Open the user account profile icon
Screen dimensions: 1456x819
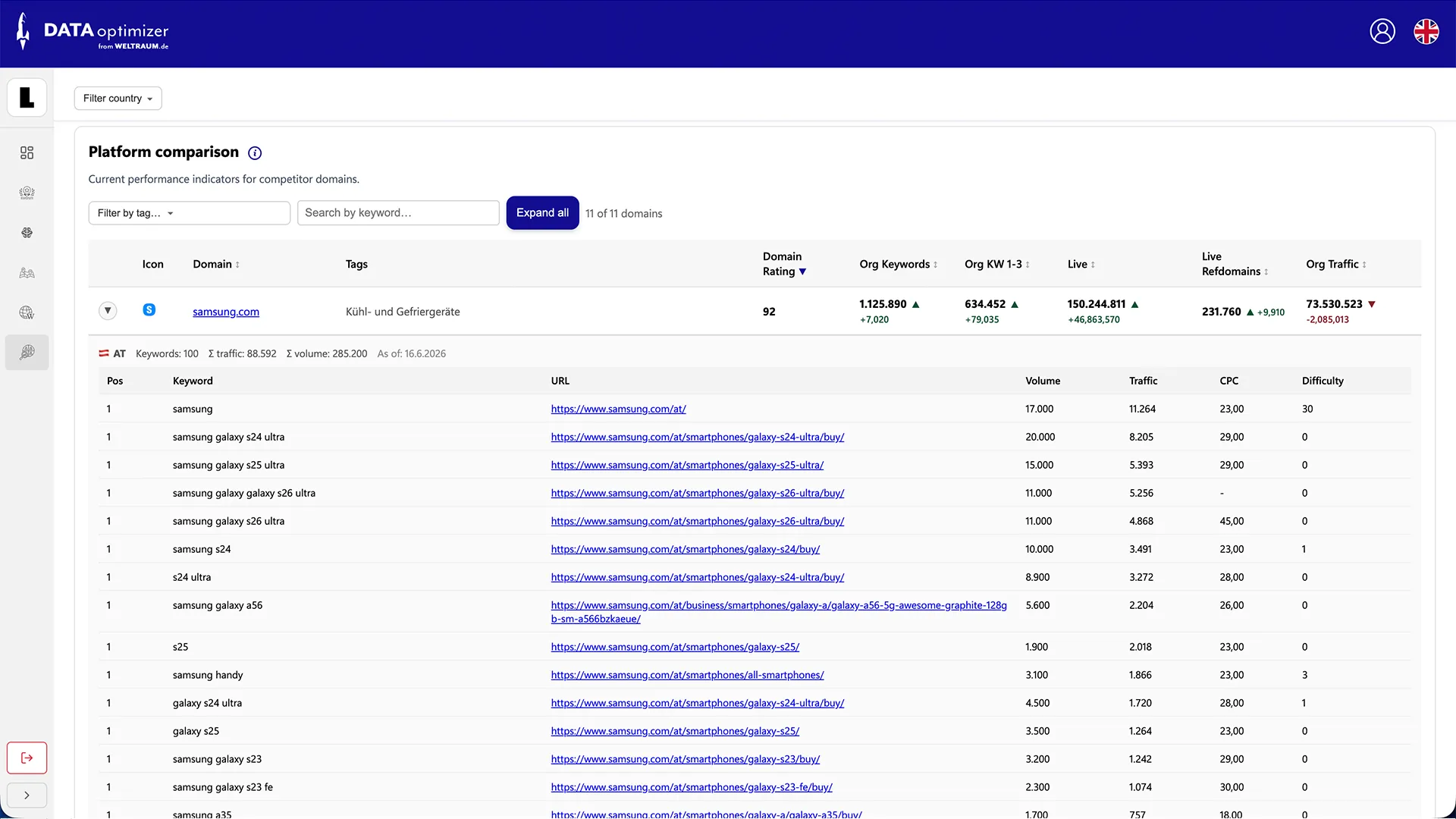[x=1382, y=31]
